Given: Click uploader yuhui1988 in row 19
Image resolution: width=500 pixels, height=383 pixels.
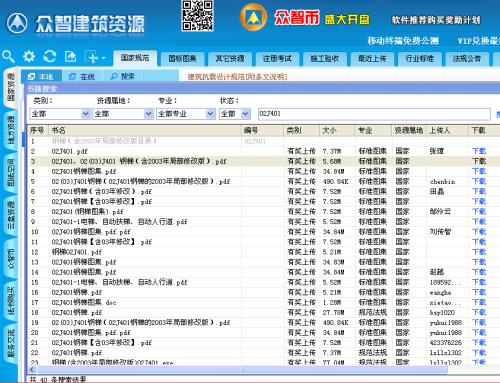Looking at the screenshot, I should point(446,323).
